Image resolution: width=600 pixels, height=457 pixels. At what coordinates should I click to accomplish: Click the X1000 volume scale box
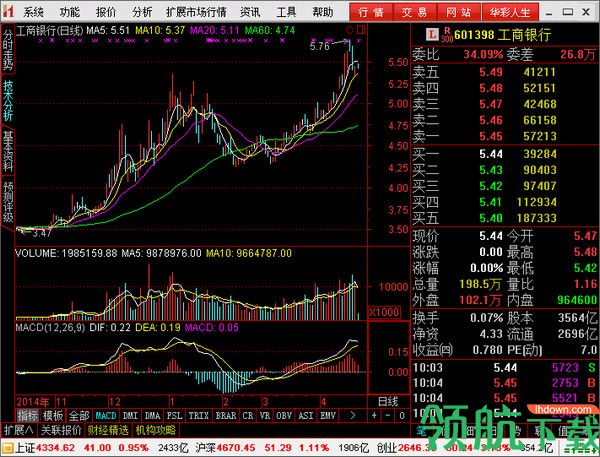pyautogui.click(x=384, y=312)
